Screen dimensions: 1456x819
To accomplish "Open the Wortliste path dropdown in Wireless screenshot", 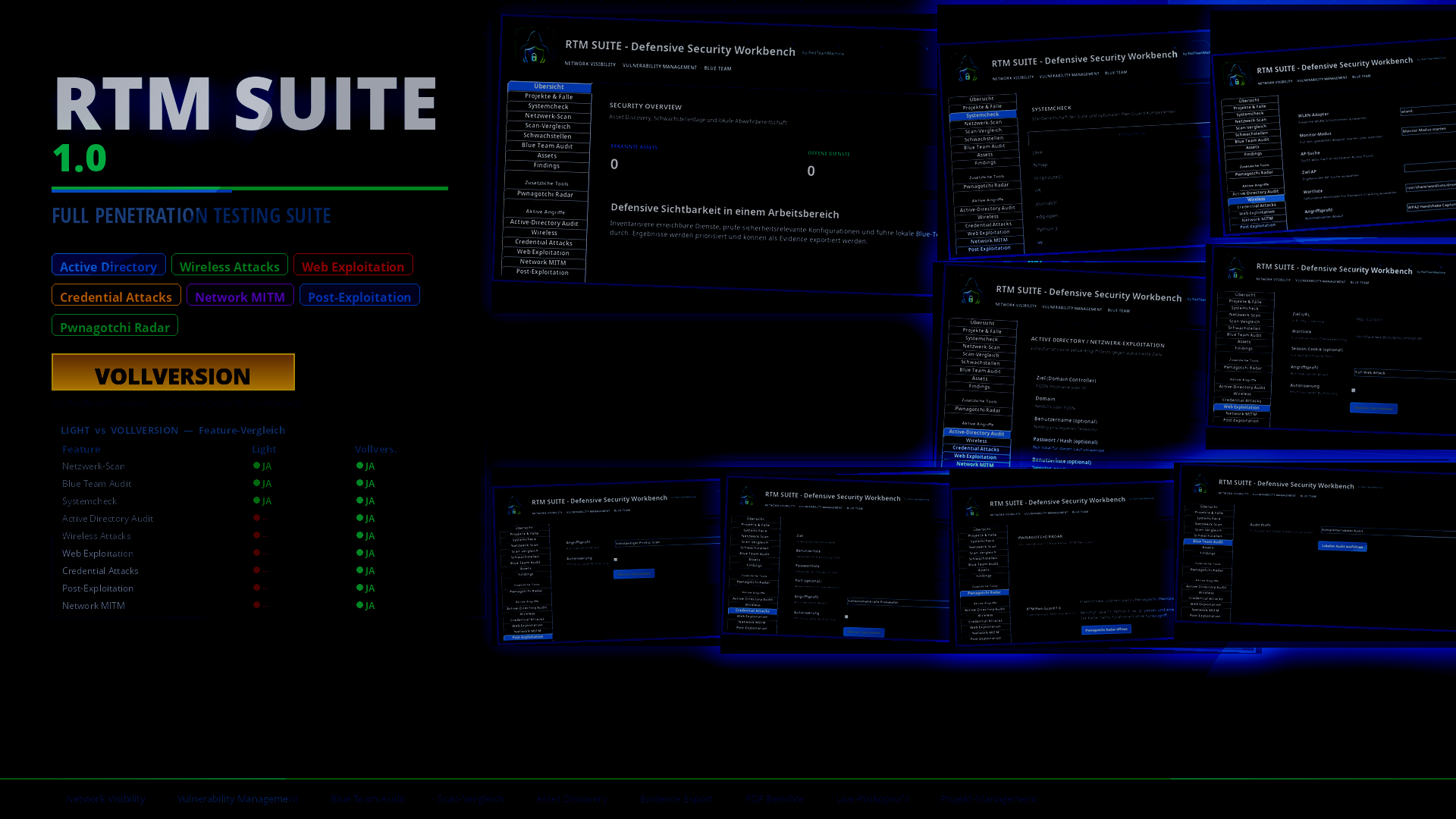I will [x=1430, y=185].
